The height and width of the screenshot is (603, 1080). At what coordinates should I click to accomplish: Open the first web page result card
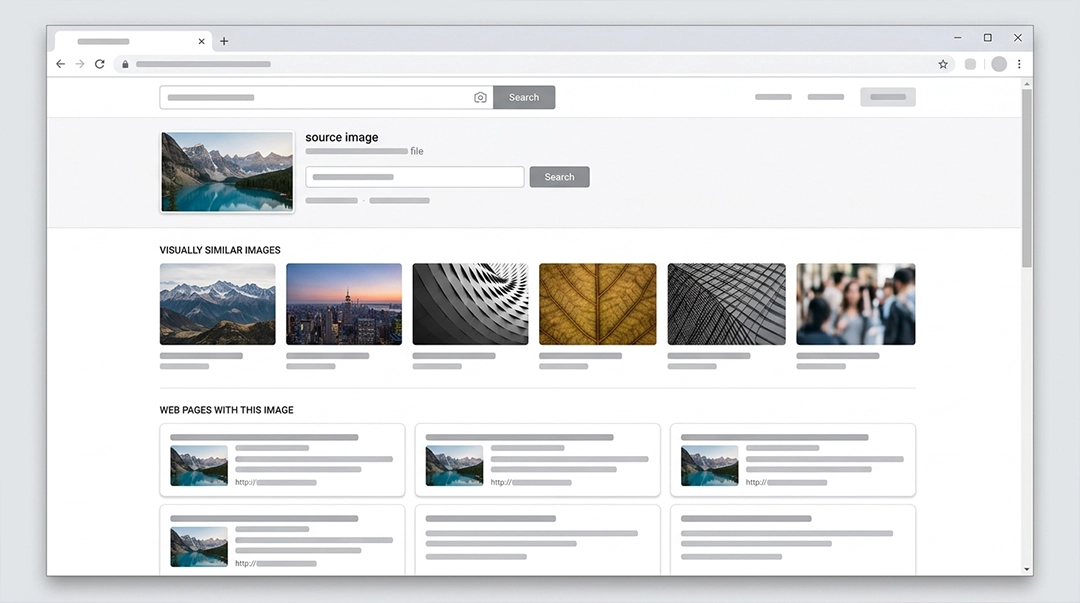[x=282, y=460]
